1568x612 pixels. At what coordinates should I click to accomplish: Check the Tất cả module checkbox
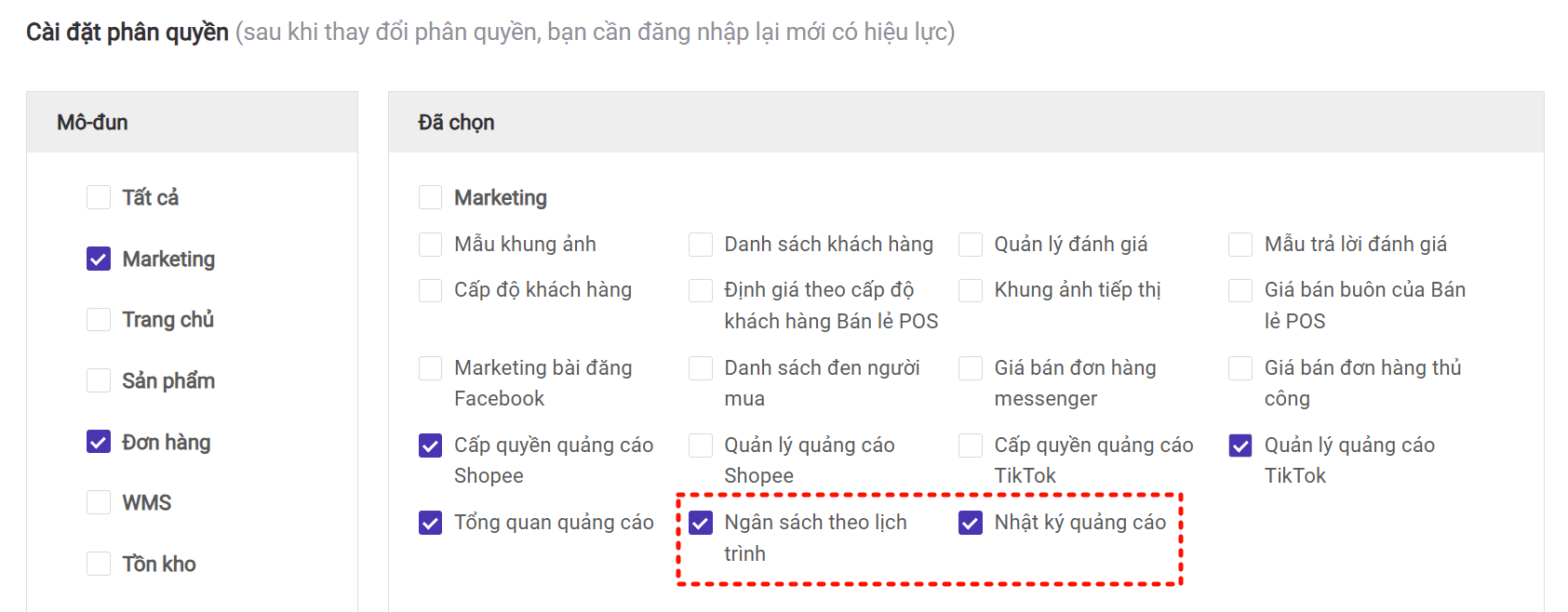pos(99,197)
